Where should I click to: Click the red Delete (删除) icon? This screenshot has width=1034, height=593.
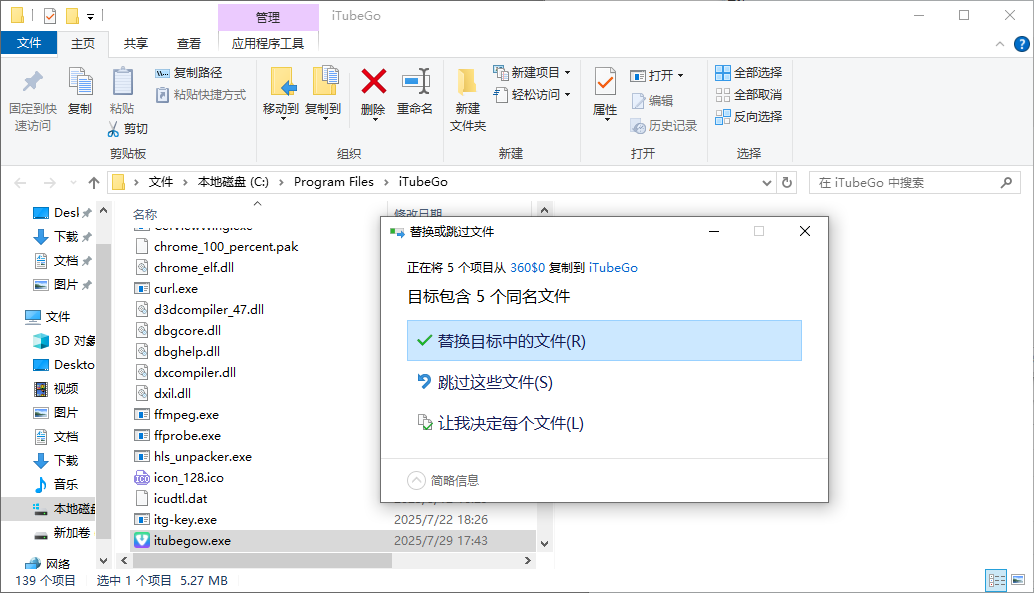(373, 82)
